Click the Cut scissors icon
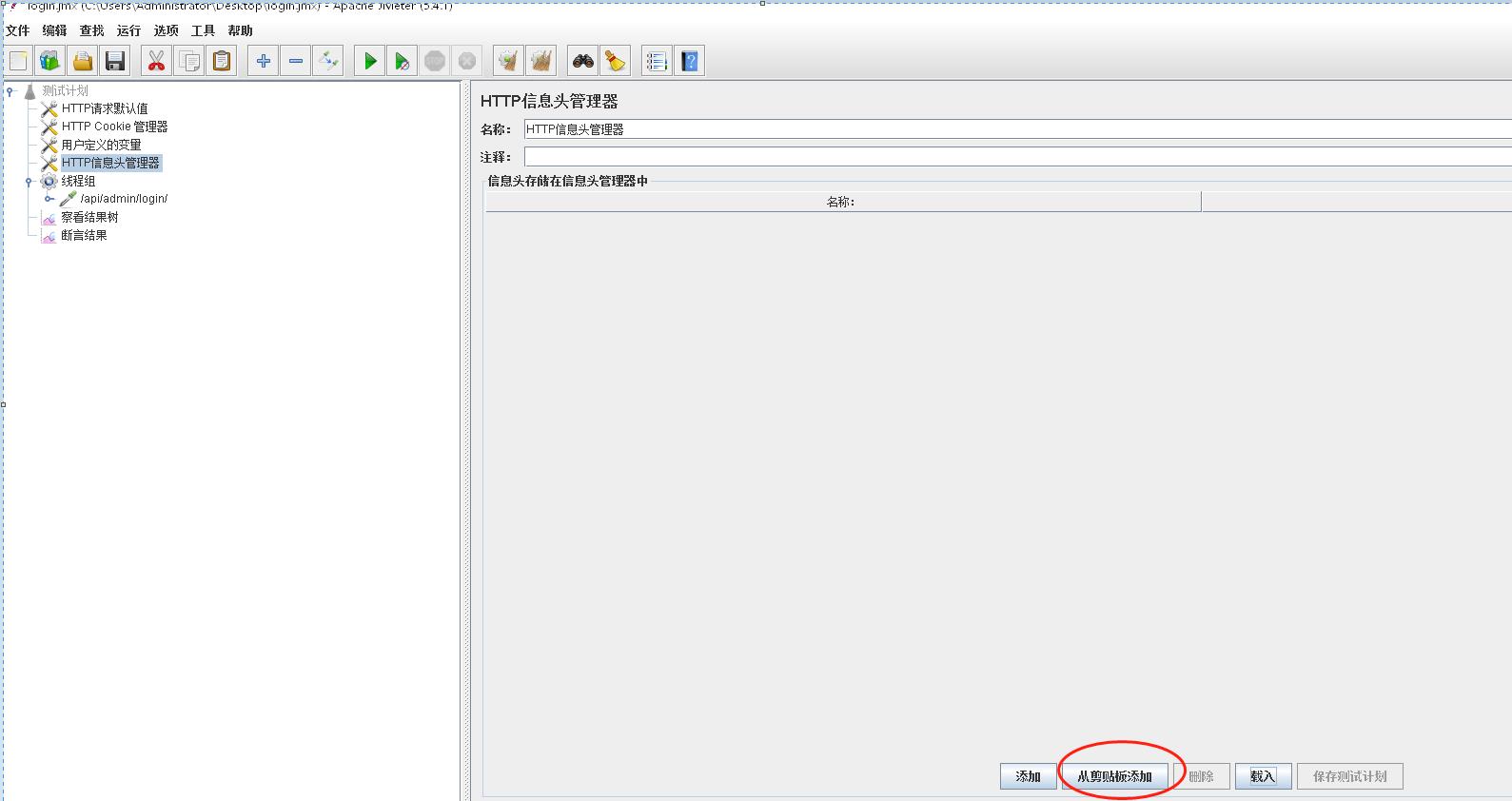Image resolution: width=1512 pixels, height=801 pixels. pyautogui.click(x=156, y=62)
